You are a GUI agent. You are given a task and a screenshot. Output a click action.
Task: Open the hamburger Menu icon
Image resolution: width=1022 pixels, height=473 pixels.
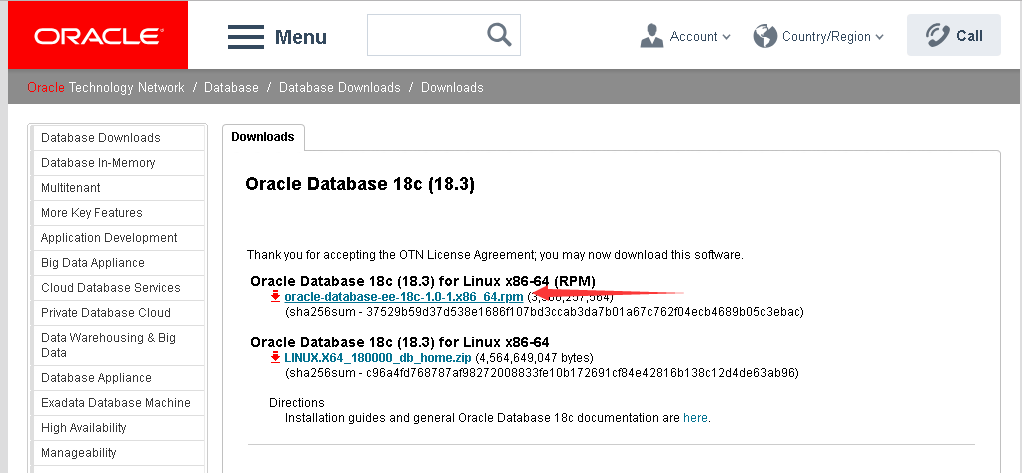[246, 36]
